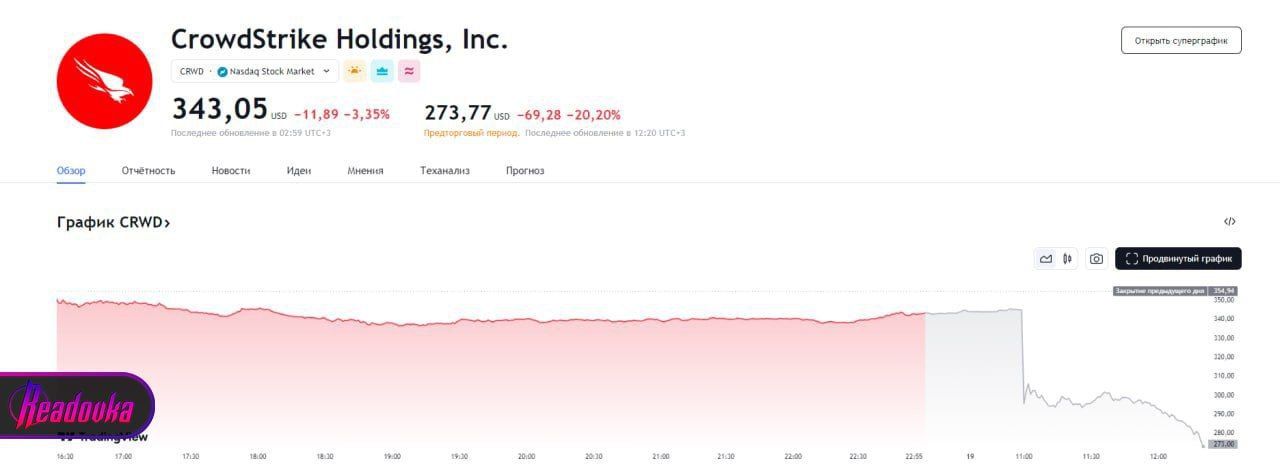Click the 11:00 marker on time axis
The image size is (1280, 474).
[x=1023, y=457]
